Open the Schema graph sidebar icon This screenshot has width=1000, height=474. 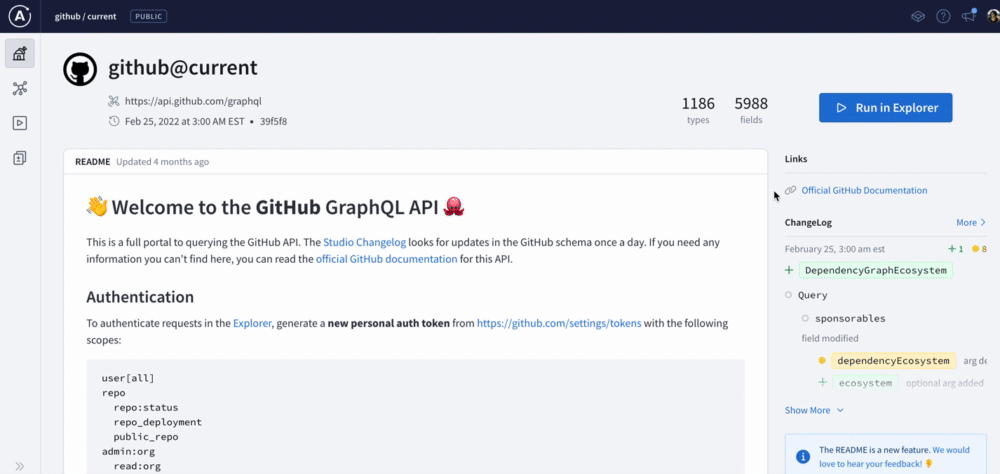tap(20, 89)
